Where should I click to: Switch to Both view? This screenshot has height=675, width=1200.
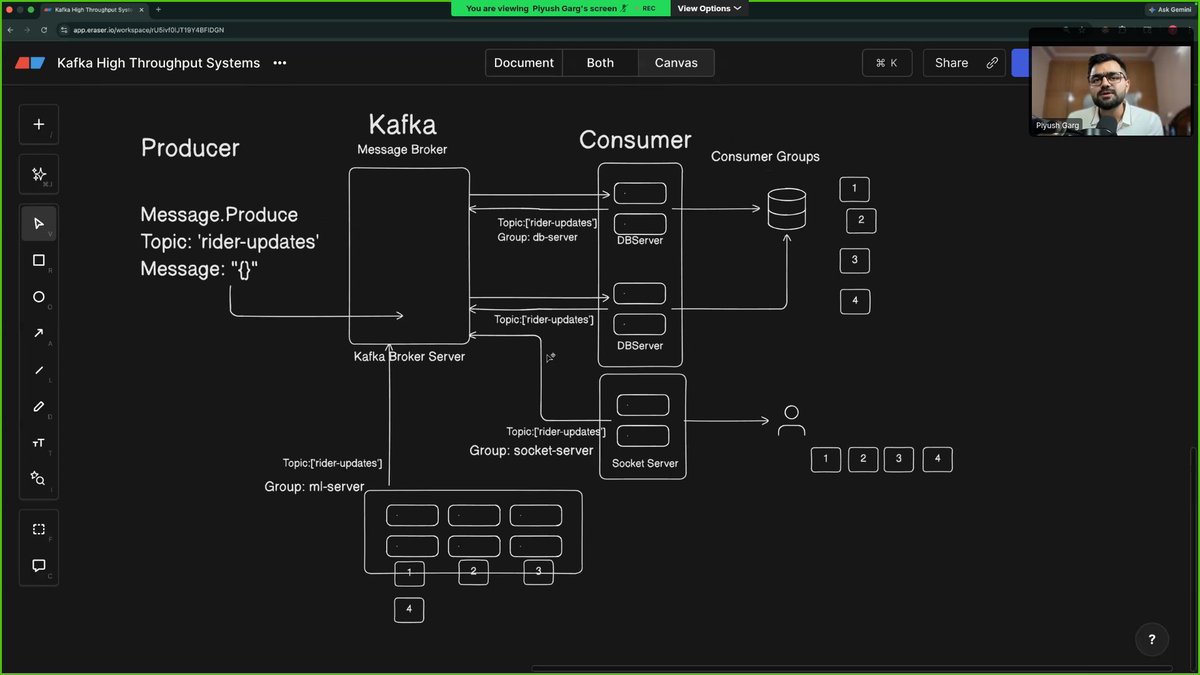[600, 63]
